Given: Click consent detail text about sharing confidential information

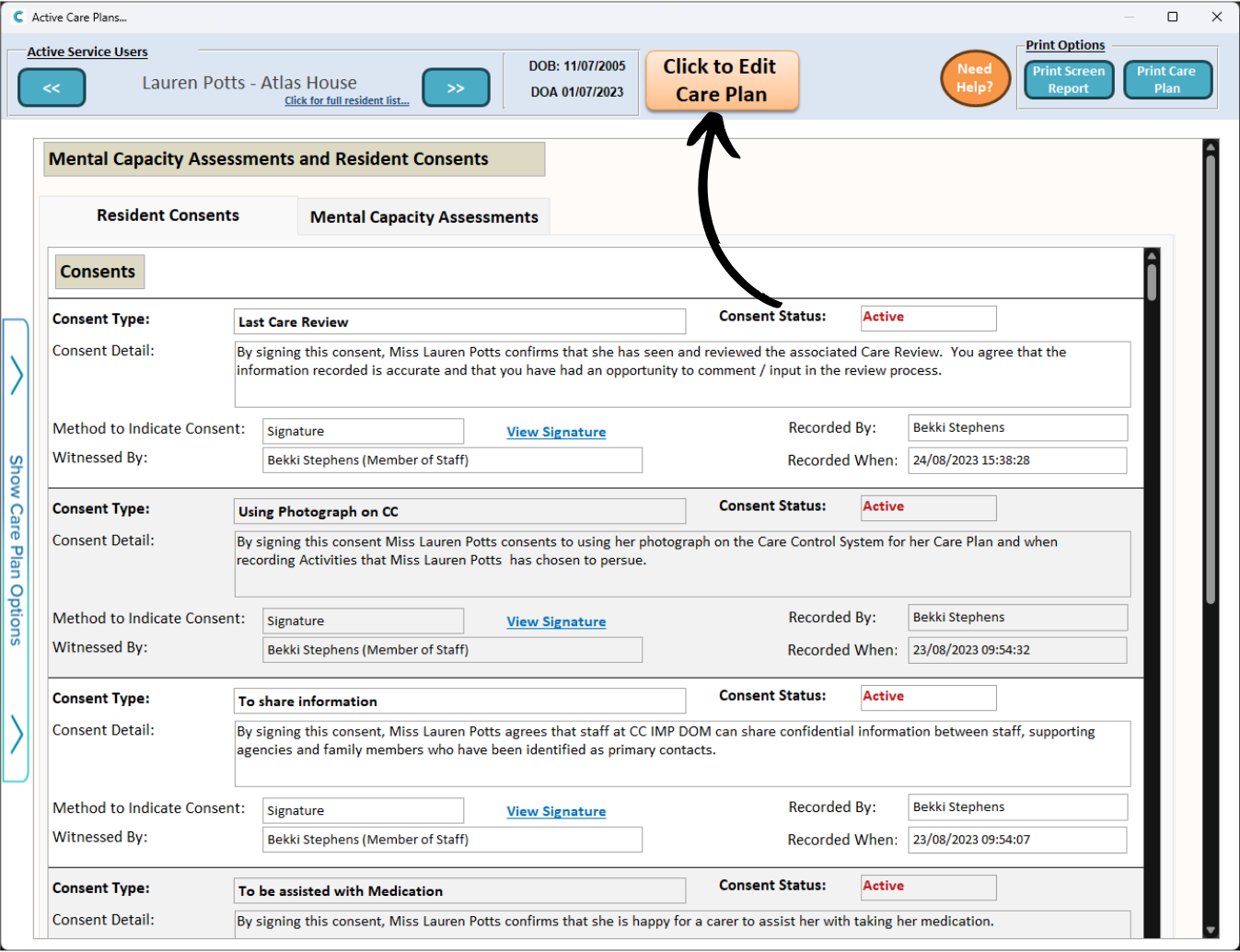Looking at the screenshot, I should click(x=682, y=753).
